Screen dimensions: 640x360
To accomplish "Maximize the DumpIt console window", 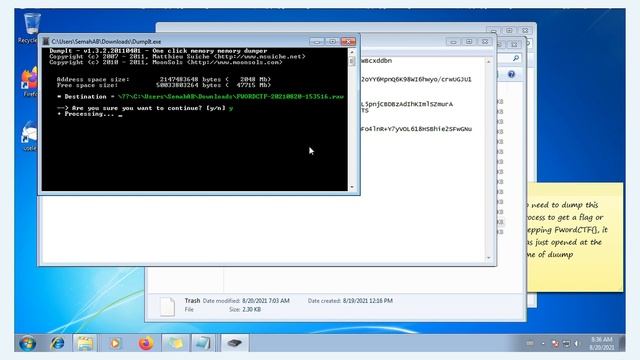I will click(332, 41).
